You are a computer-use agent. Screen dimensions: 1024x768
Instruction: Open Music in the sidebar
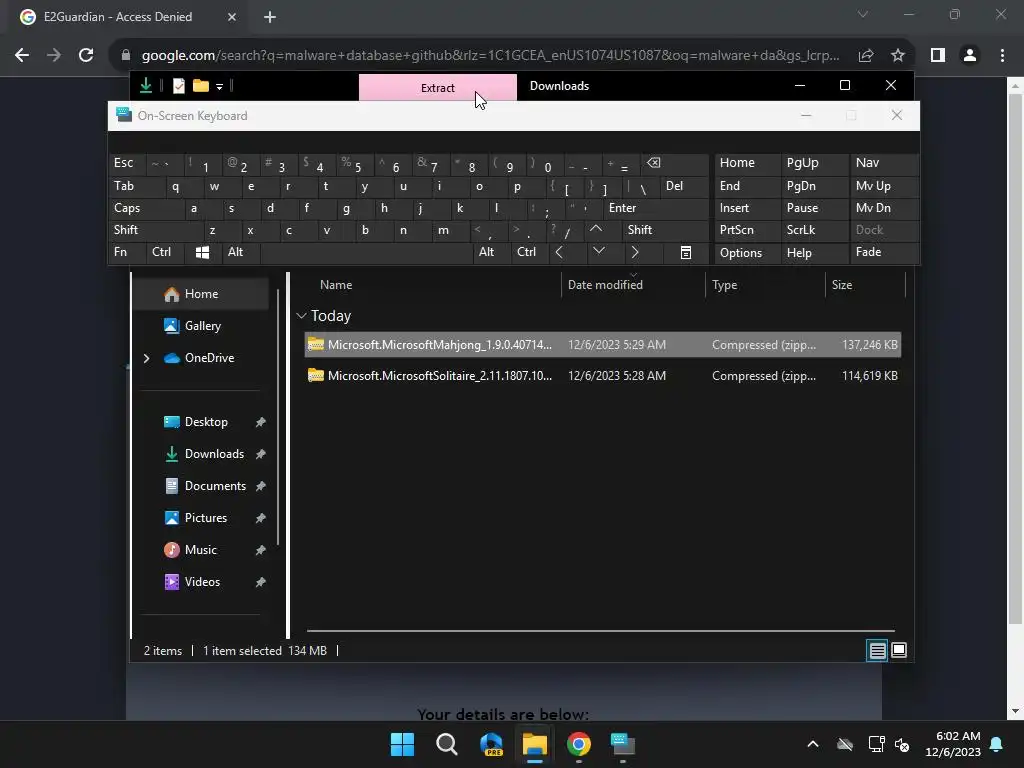tap(200, 550)
